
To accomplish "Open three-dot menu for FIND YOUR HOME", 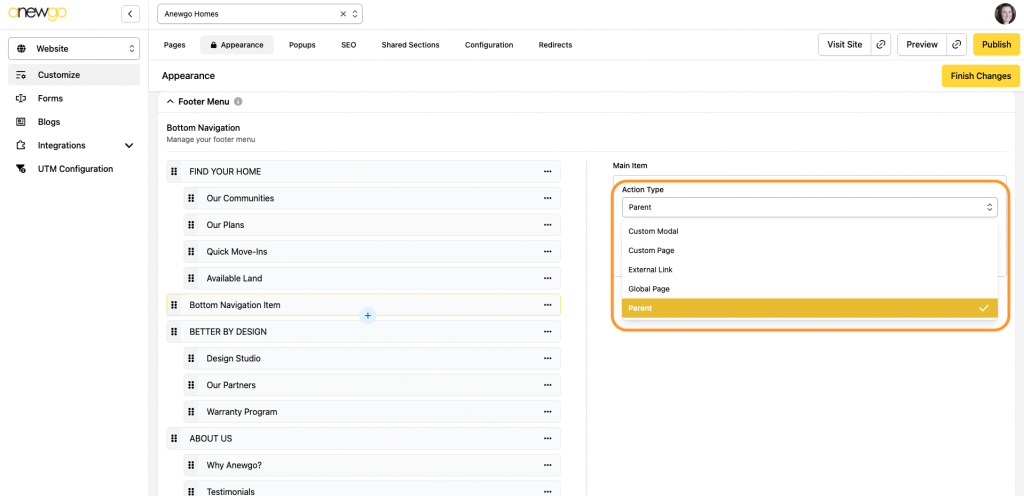I will (x=547, y=172).
